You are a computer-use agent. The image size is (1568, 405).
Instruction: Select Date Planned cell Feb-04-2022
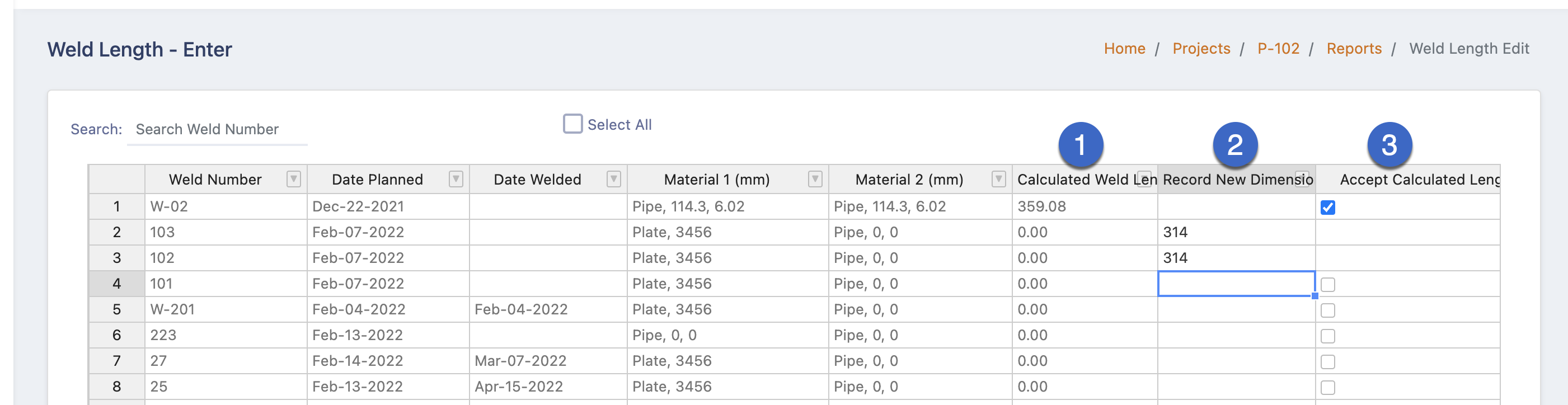click(388, 309)
